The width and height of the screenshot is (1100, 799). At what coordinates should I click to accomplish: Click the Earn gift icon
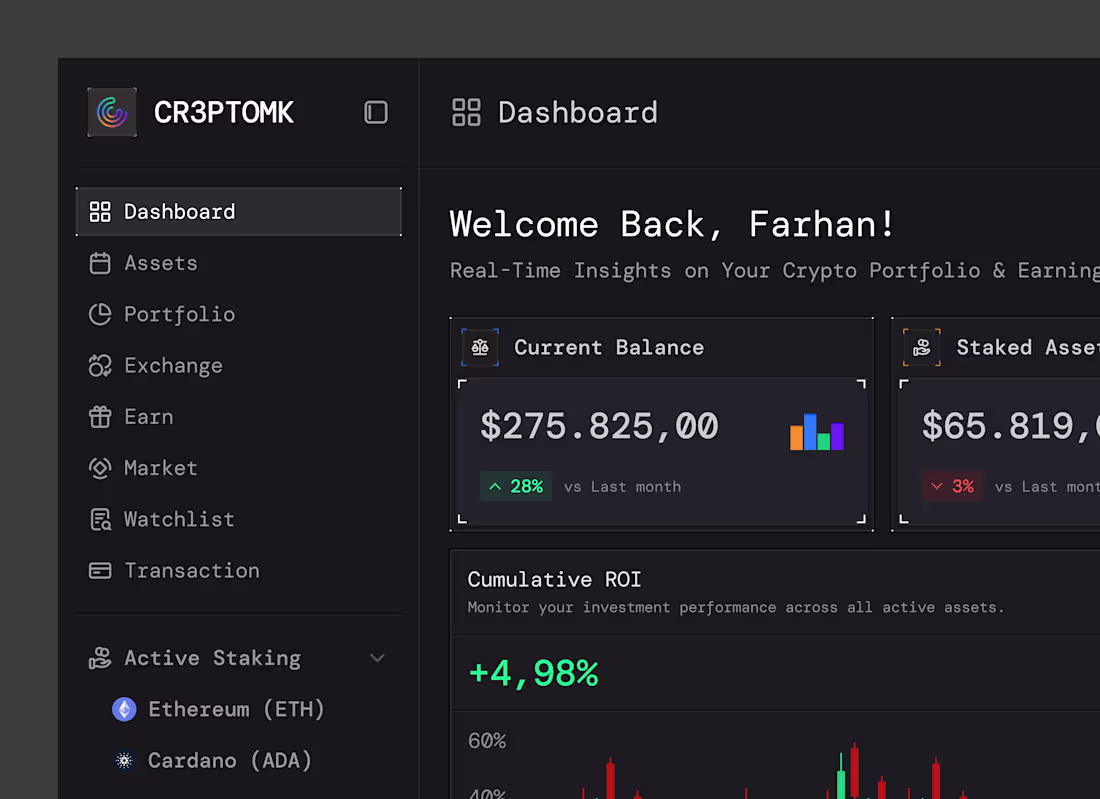99,416
